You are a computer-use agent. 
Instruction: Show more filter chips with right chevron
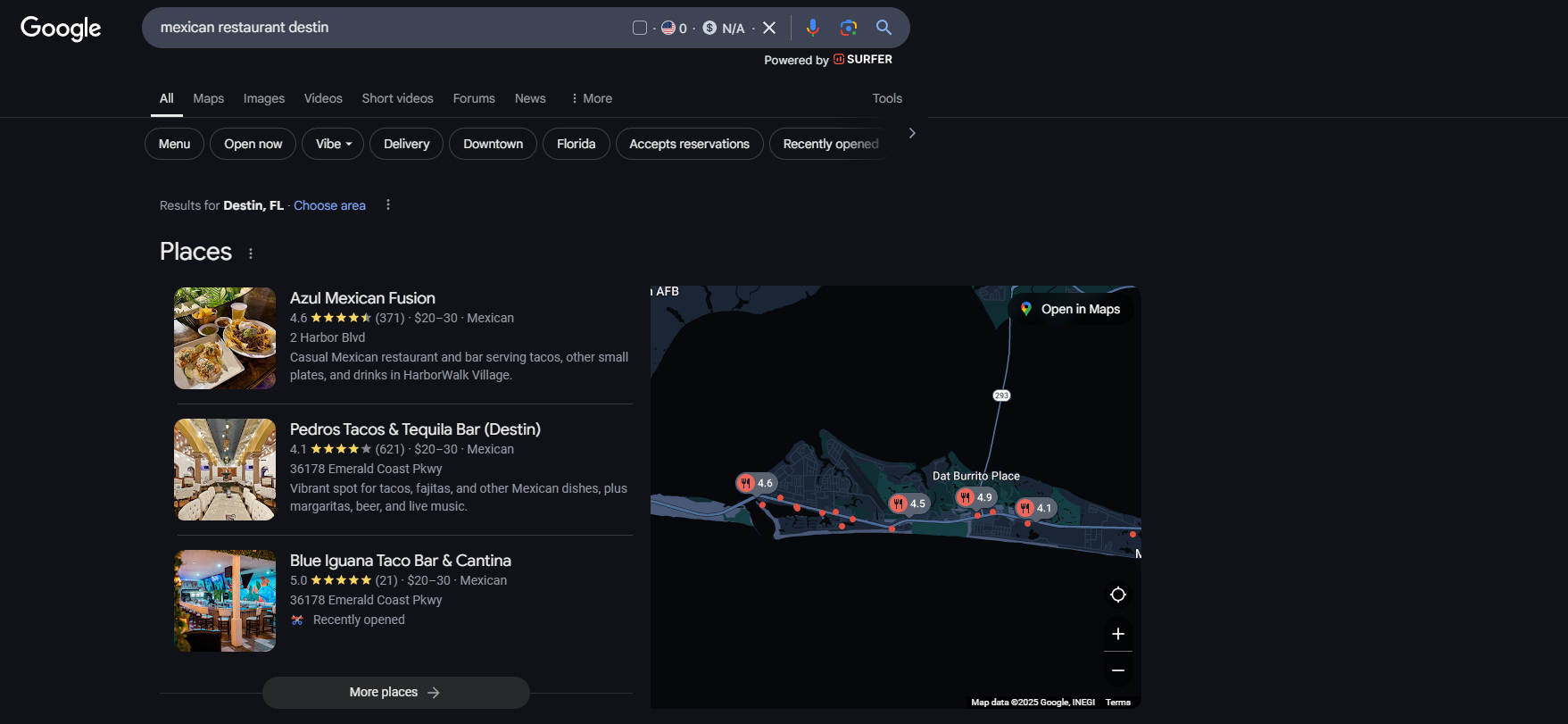(x=912, y=133)
